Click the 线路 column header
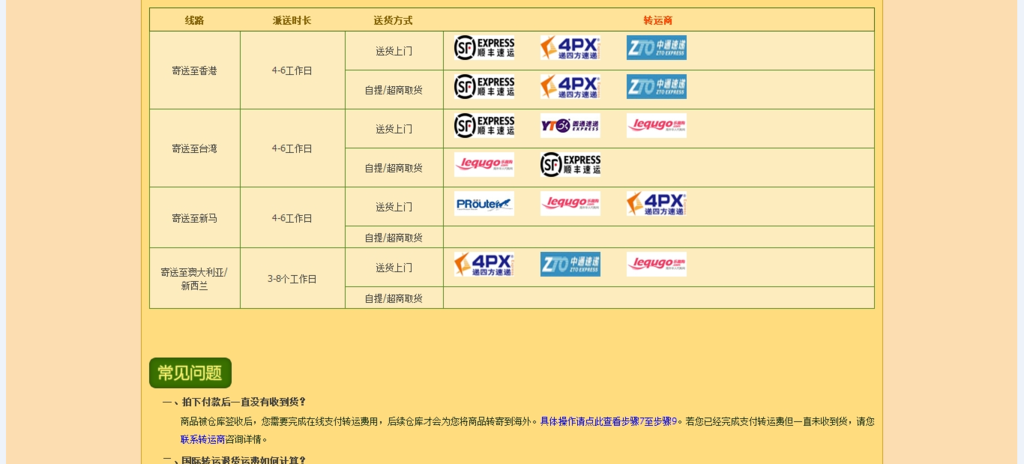Screen dimensions: 1024x464 tap(195, 20)
